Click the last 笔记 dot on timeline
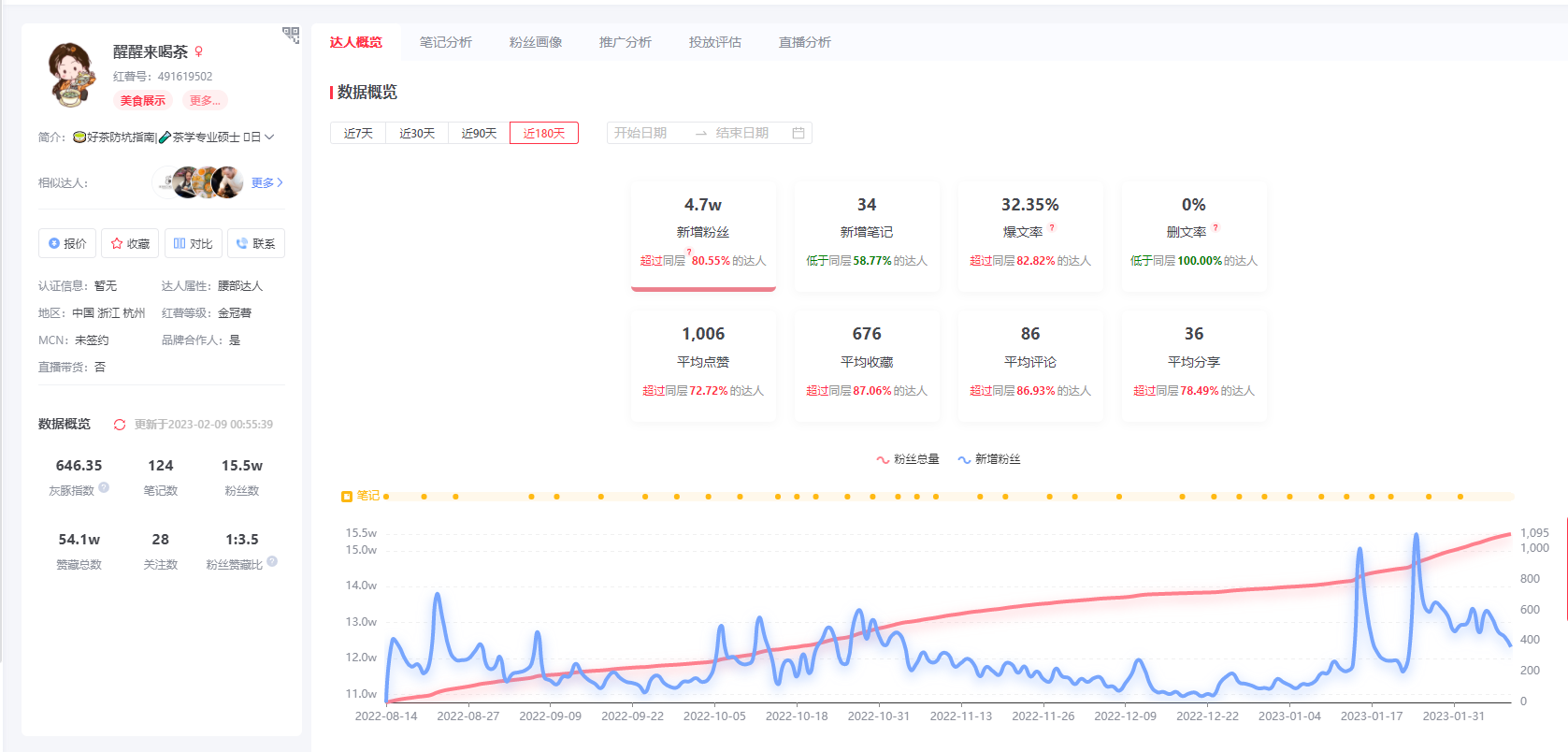 [1460, 497]
